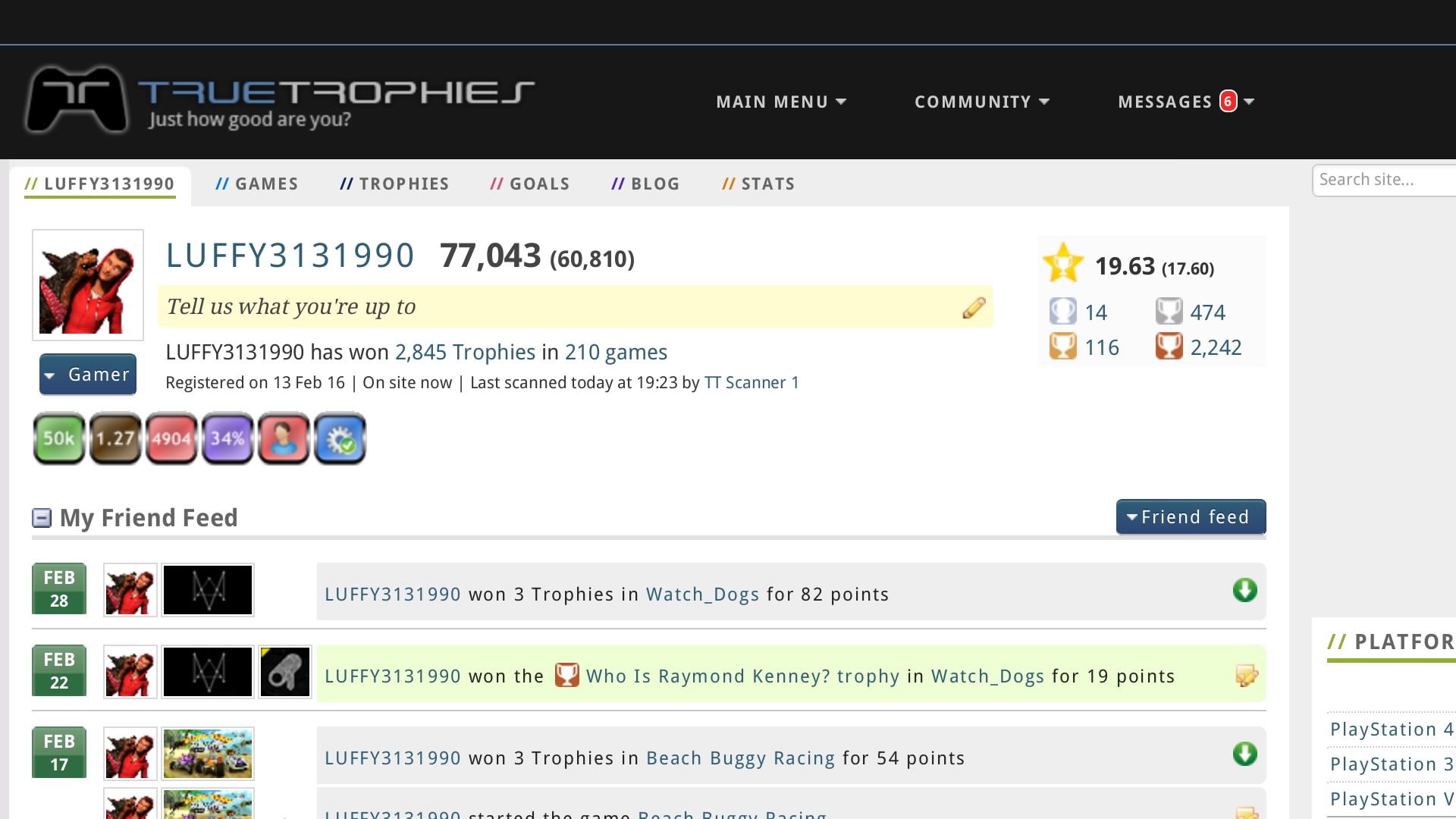Switch to the Stats tab
This screenshot has width=1456, height=819.
[758, 184]
